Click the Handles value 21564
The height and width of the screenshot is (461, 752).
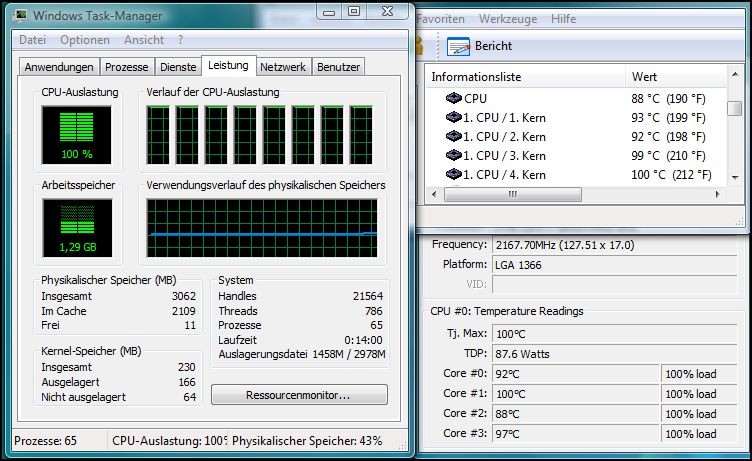tap(368, 296)
